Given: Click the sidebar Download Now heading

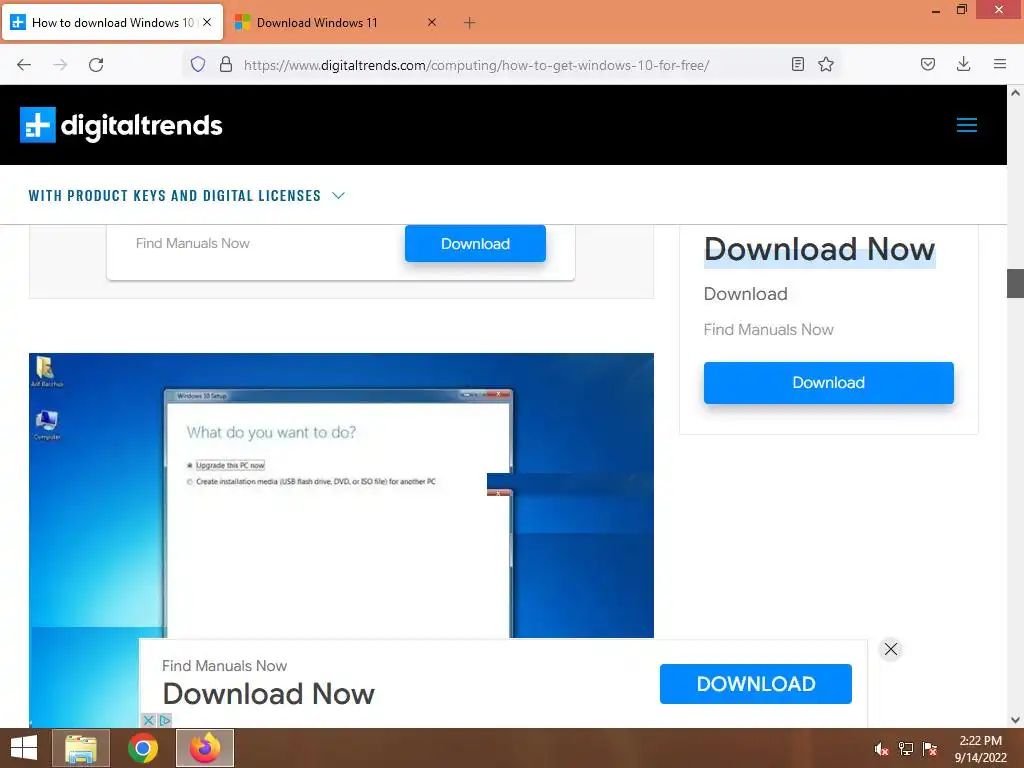Looking at the screenshot, I should point(820,249).
